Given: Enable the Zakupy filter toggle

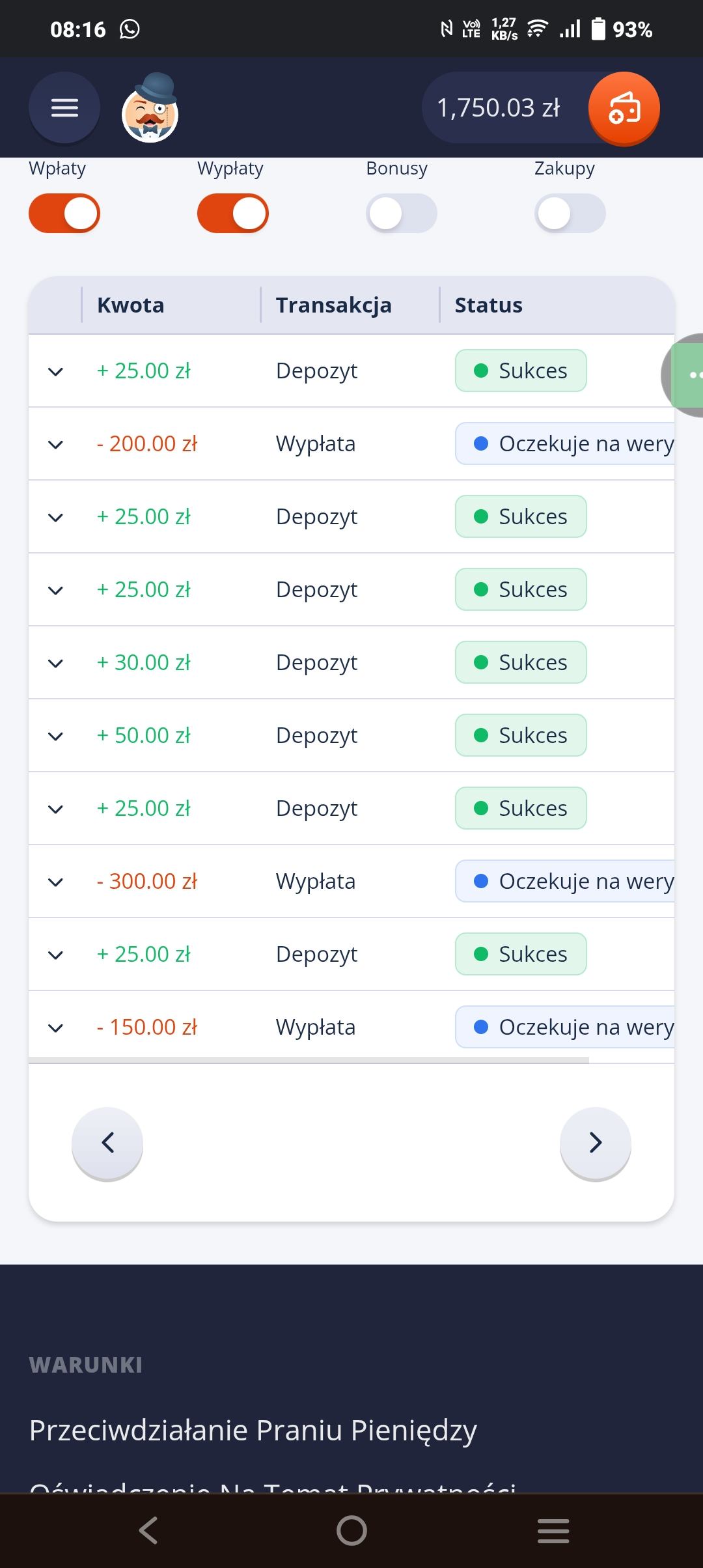Looking at the screenshot, I should click(x=570, y=214).
